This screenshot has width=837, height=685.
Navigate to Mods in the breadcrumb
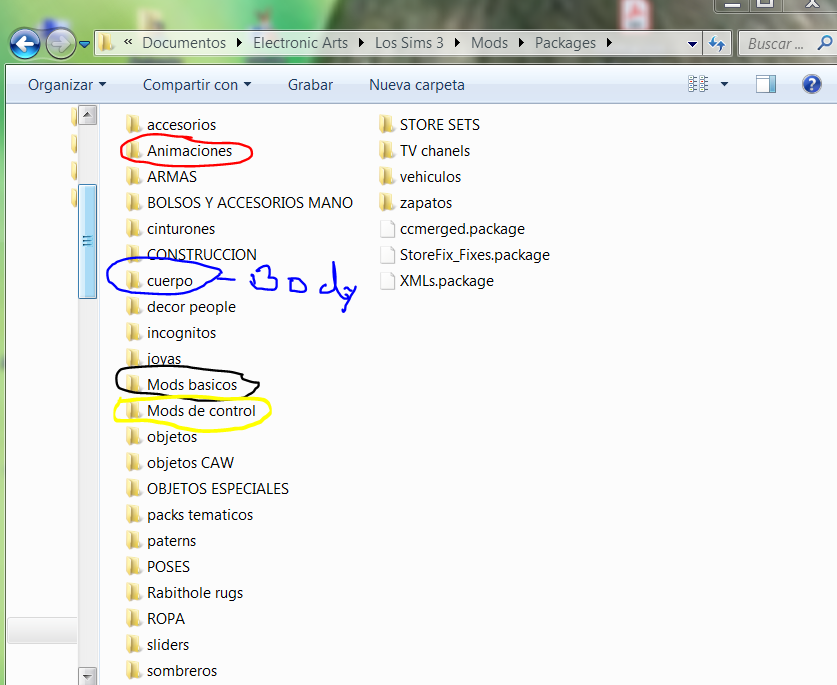489,43
